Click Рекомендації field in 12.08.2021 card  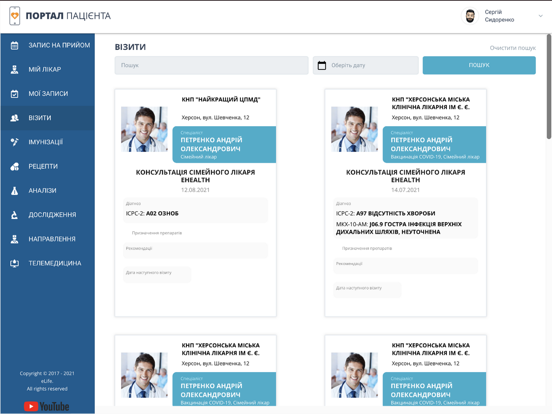[x=195, y=250]
